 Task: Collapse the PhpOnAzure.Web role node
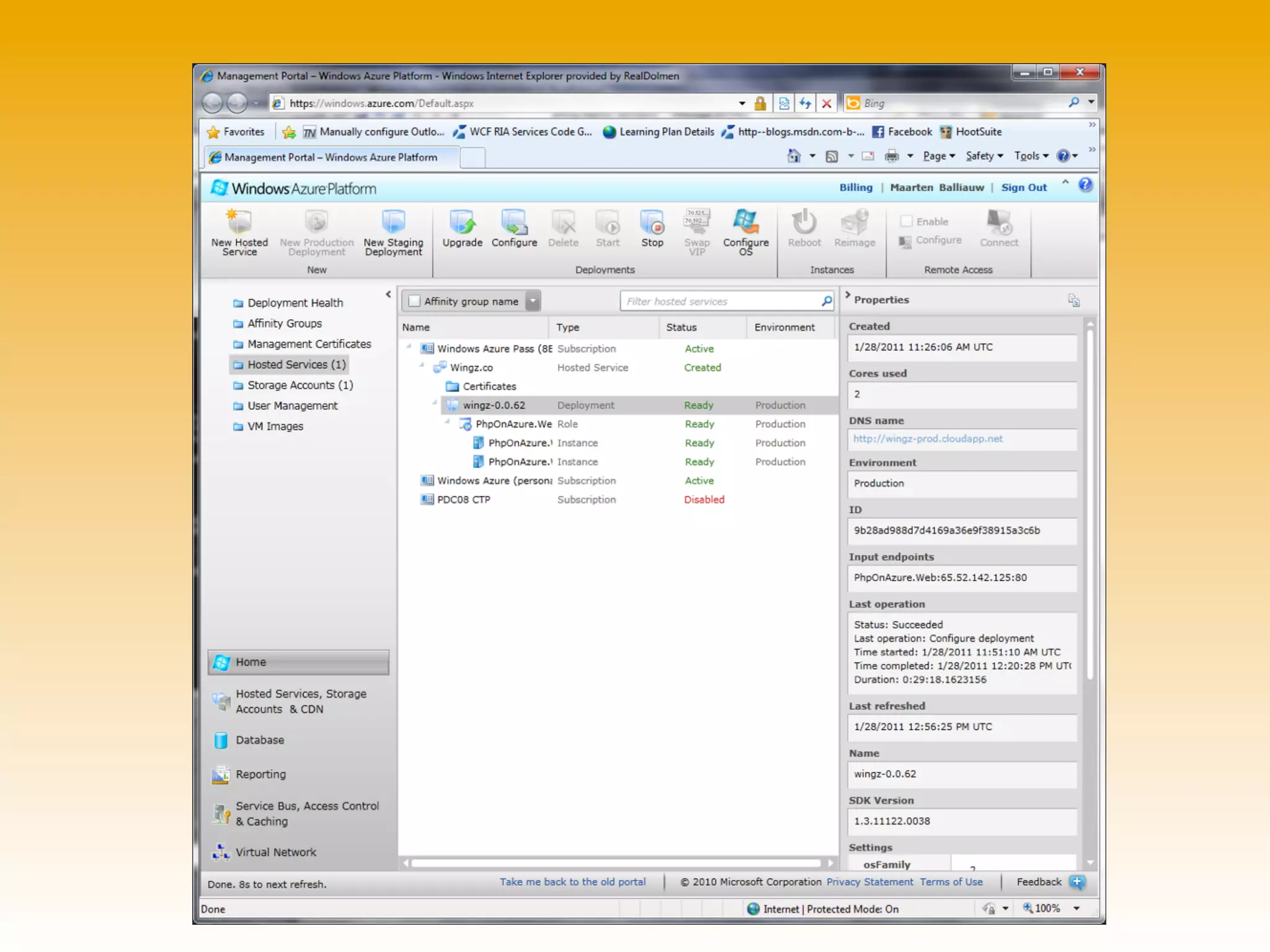click(x=448, y=422)
